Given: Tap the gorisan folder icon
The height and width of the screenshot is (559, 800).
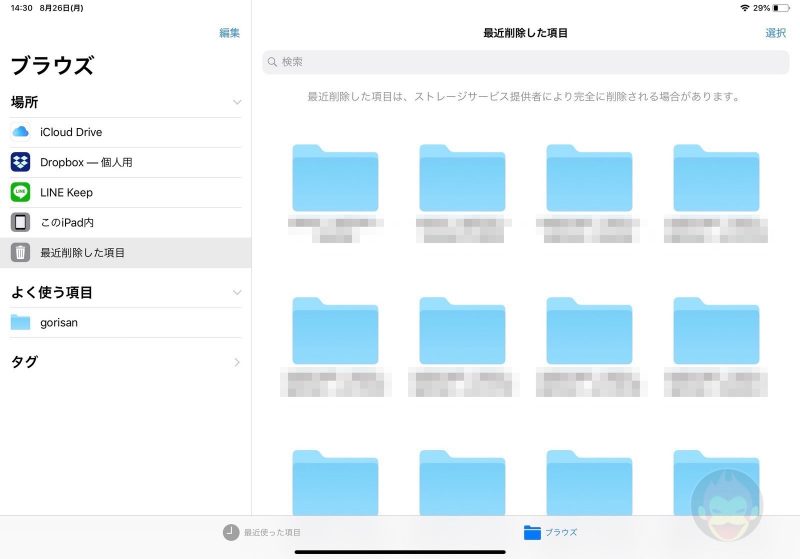Looking at the screenshot, I should pos(20,322).
